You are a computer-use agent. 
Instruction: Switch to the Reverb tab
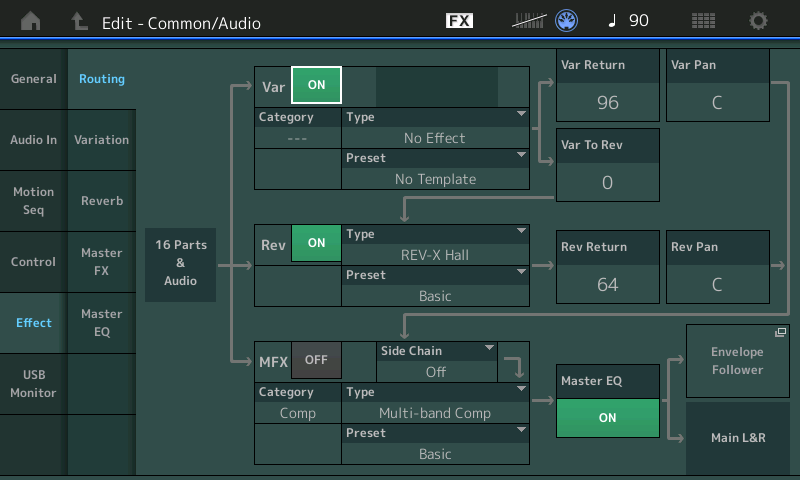(x=102, y=201)
